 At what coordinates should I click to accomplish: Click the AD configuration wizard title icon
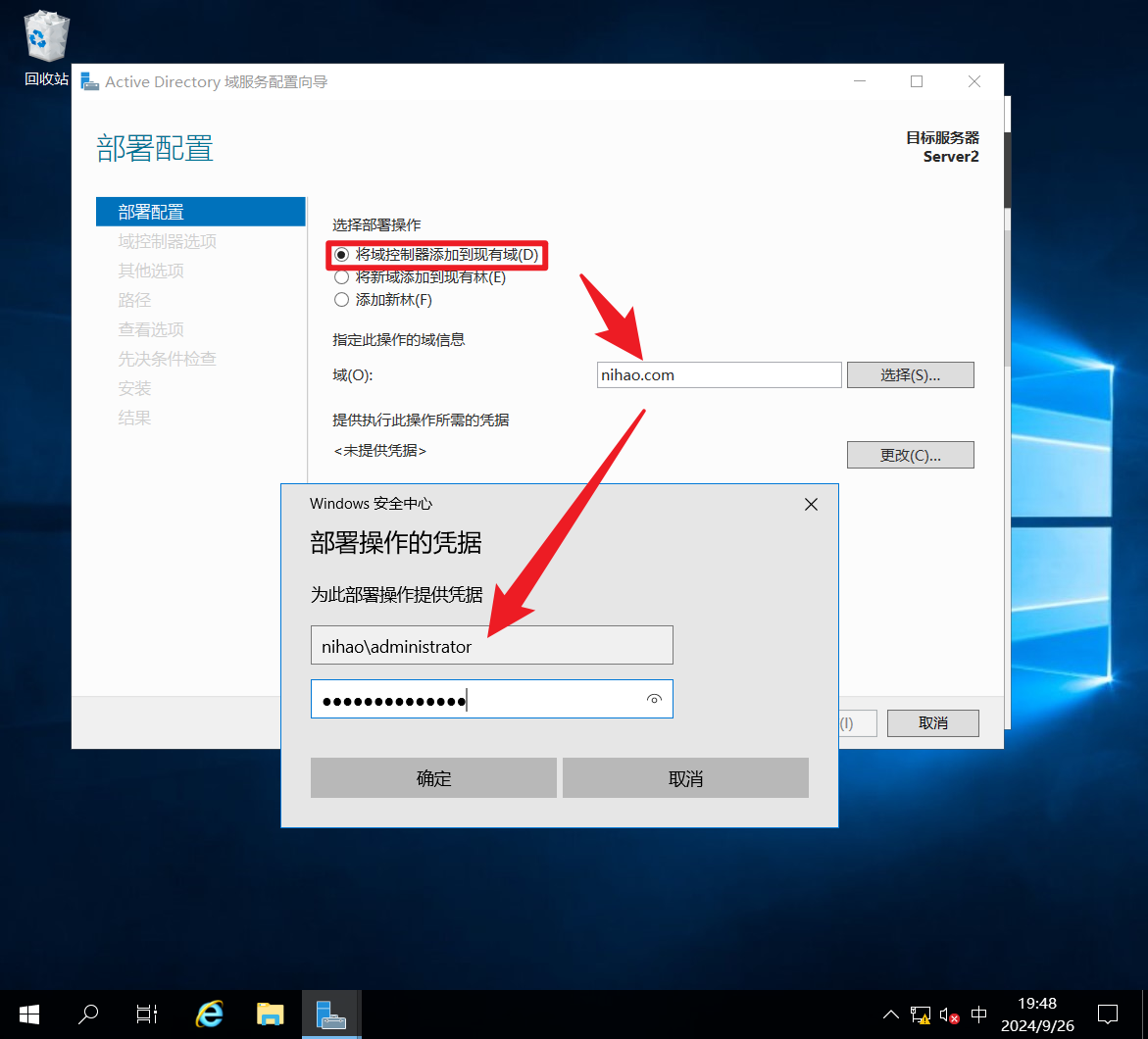89,81
